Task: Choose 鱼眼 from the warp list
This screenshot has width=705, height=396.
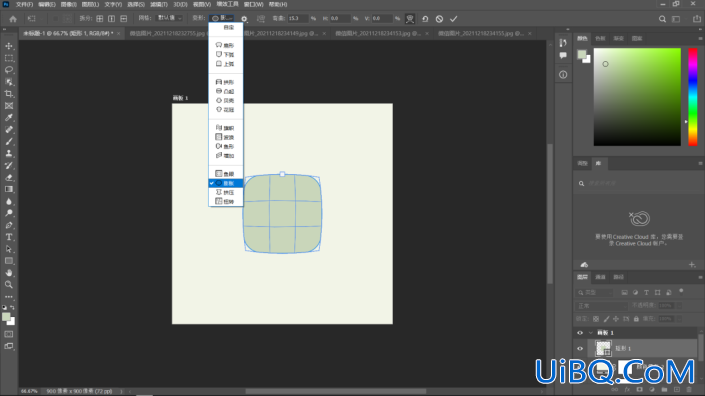Action: click(226, 174)
